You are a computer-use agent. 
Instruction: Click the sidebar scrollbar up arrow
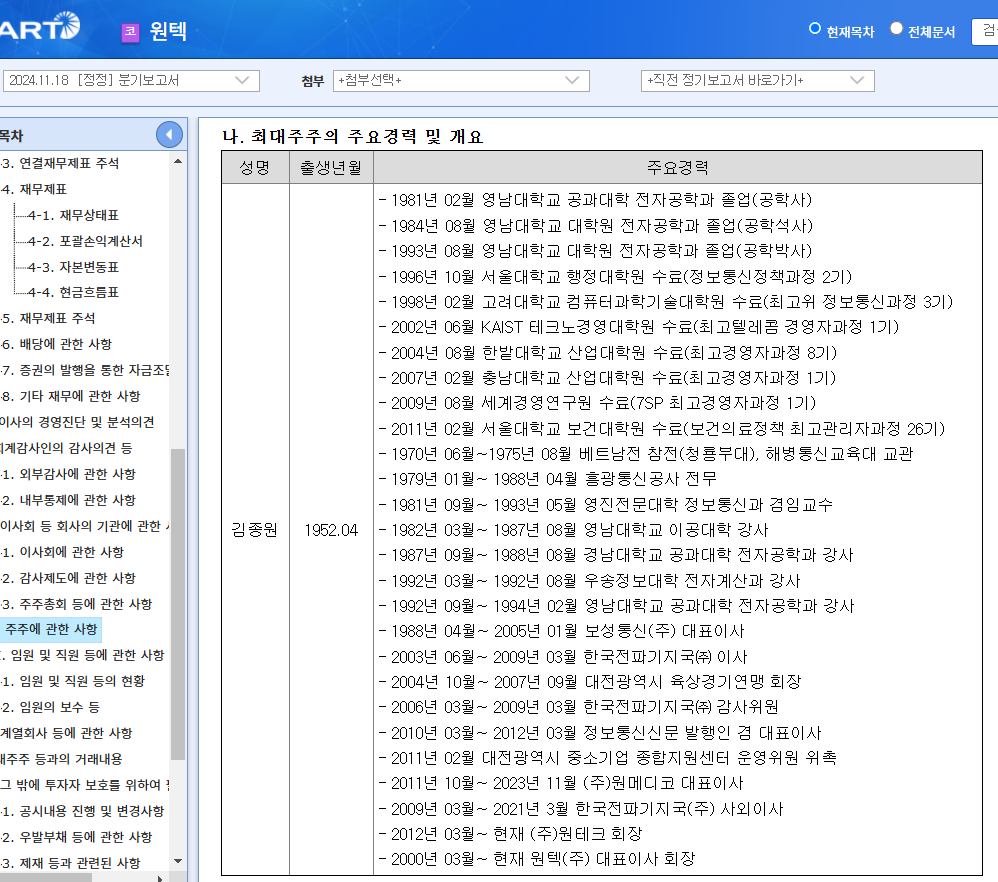180,160
